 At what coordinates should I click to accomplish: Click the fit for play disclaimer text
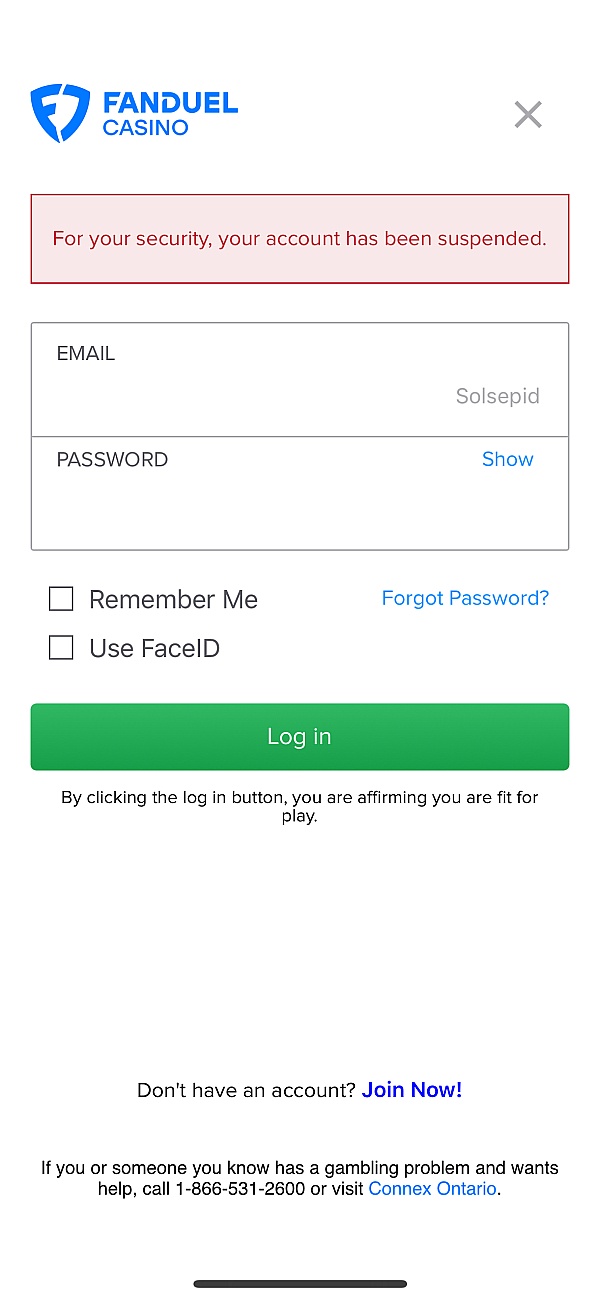[300, 806]
